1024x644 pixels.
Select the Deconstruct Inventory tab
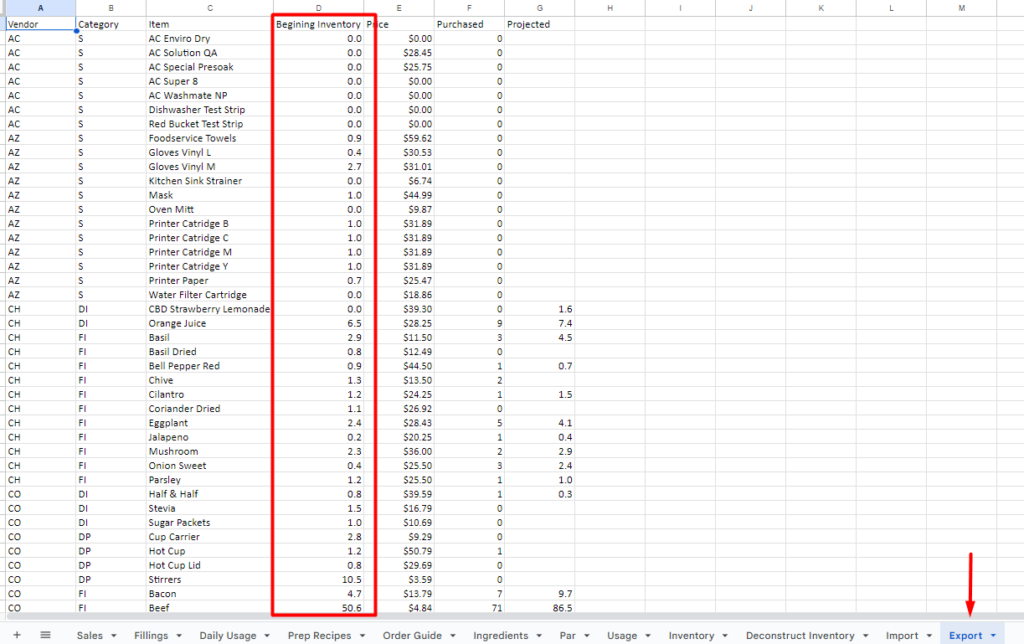tap(799, 635)
